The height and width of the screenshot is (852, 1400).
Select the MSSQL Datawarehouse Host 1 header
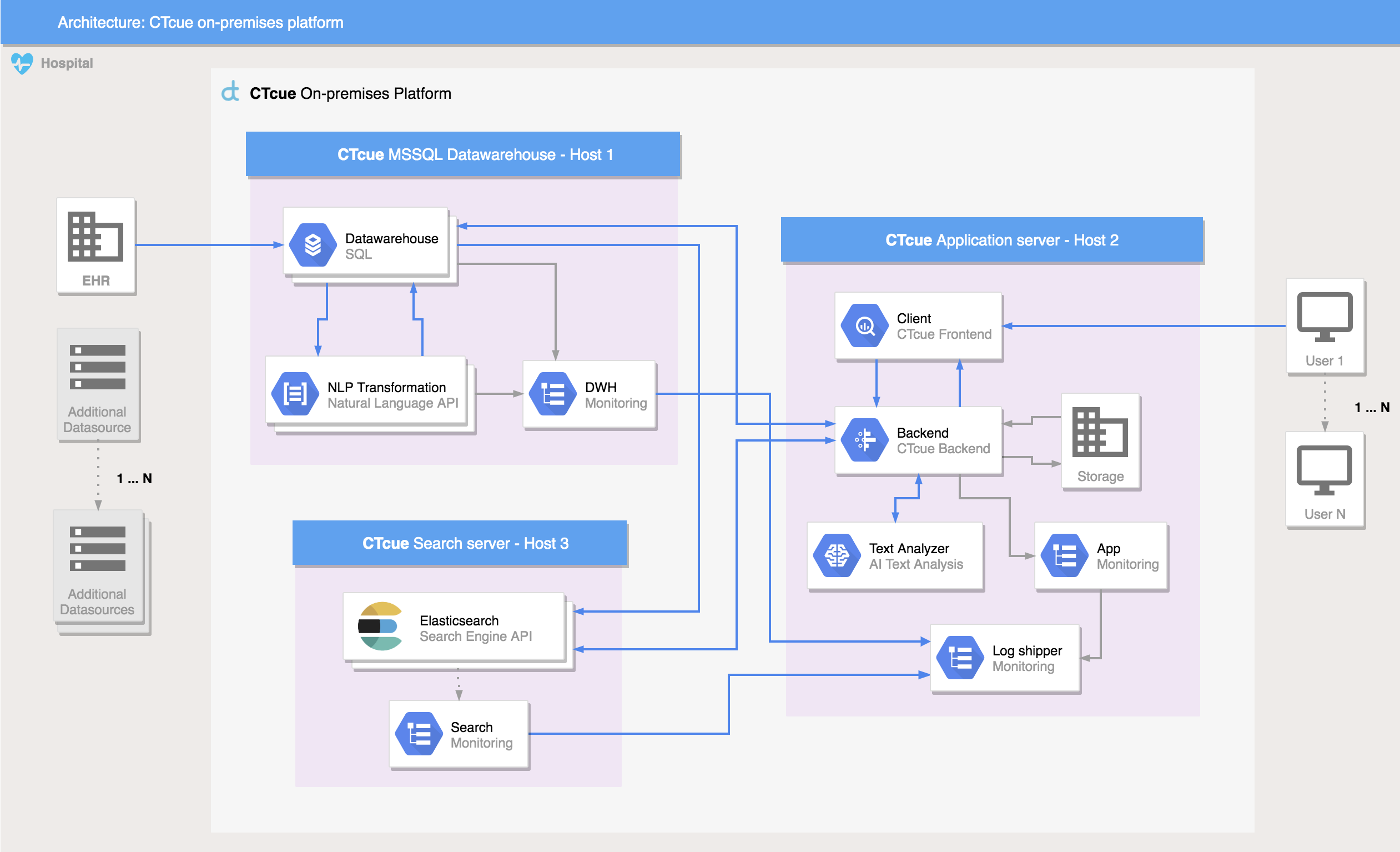coord(463,154)
